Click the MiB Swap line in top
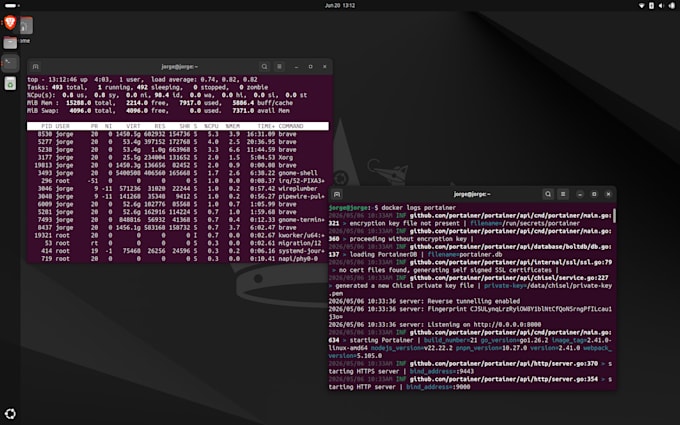 pos(158,111)
